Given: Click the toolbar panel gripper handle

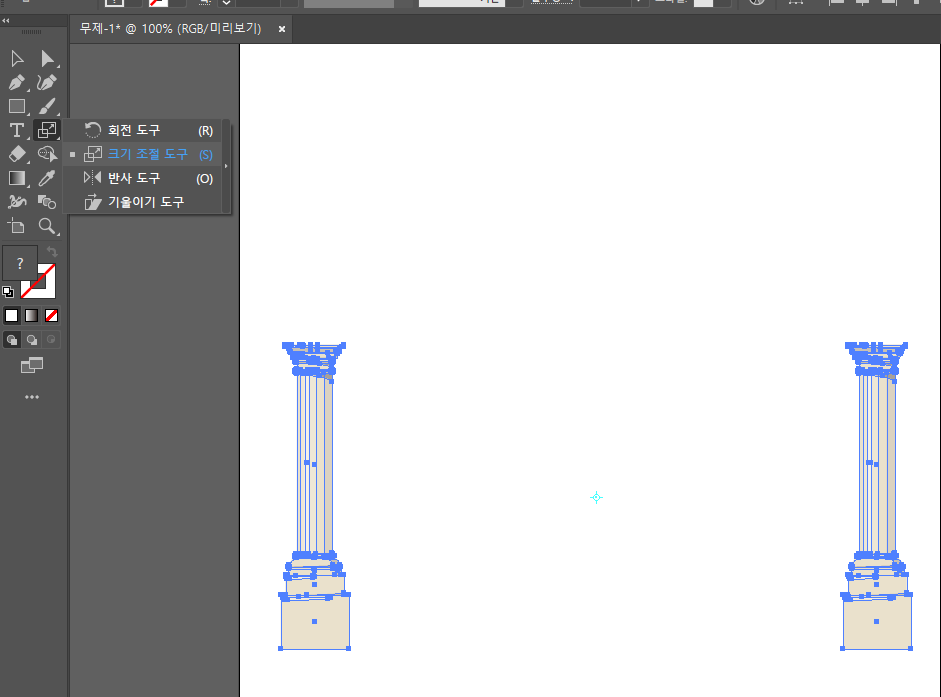Looking at the screenshot, I should (32, 32).
